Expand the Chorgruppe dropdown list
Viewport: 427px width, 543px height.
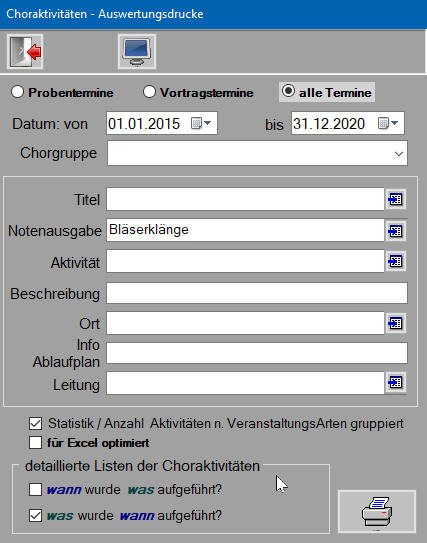pos(399,153)
